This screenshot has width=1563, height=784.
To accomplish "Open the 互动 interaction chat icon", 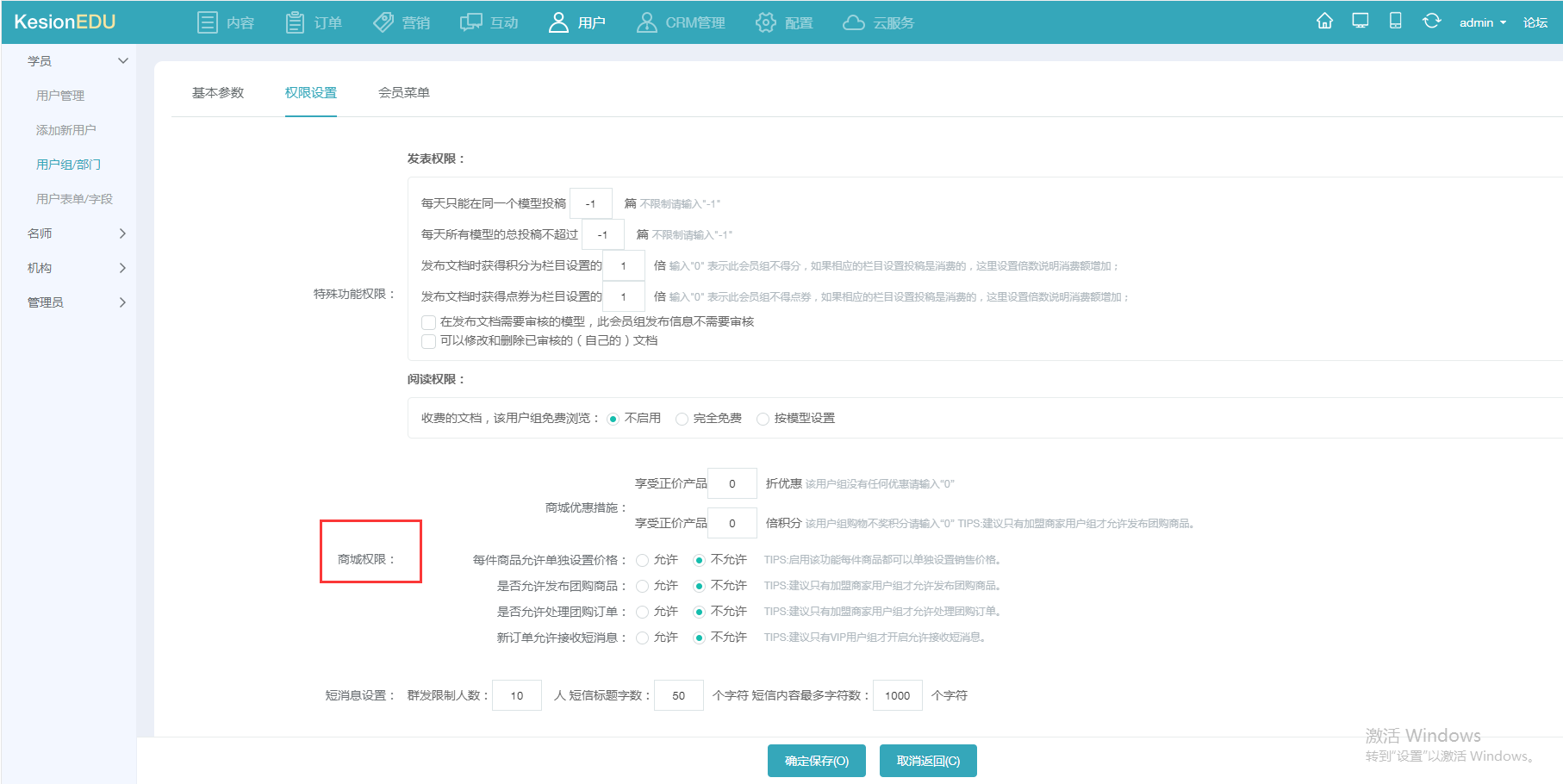I will tap(470, 22).
